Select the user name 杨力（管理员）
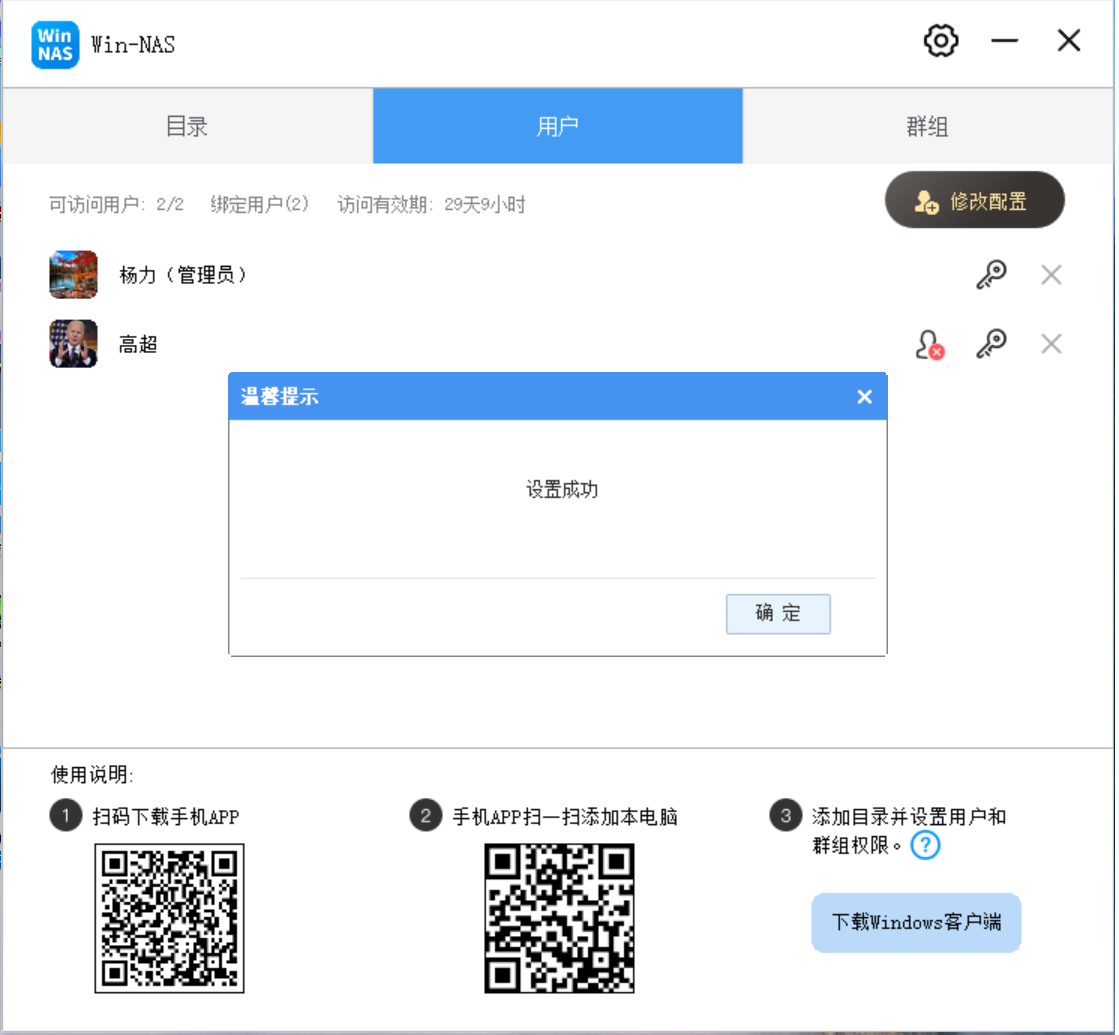 click(183, 275)
